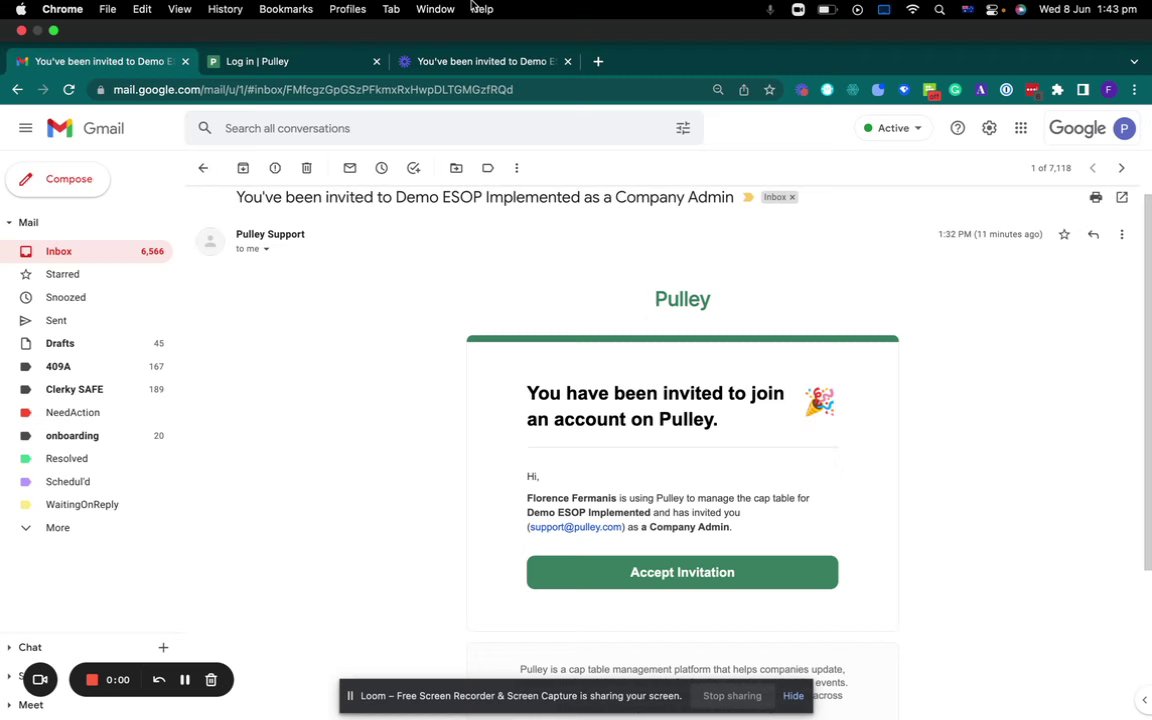Snooze this email using the clock icon
This screenshot has height=720, width=1152.
click(381, 168)
